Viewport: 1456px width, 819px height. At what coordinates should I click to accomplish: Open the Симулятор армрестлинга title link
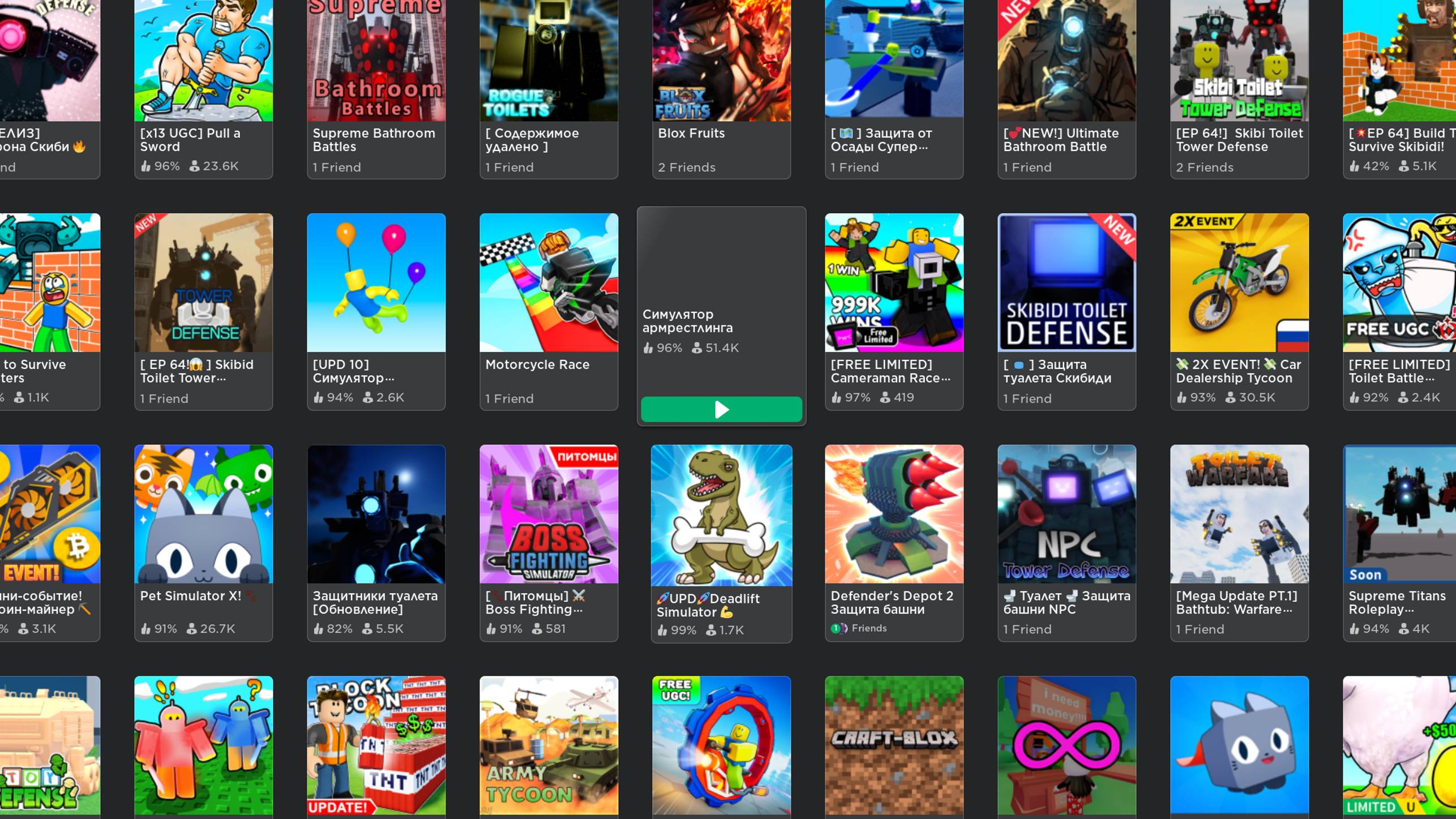point(679,321)
